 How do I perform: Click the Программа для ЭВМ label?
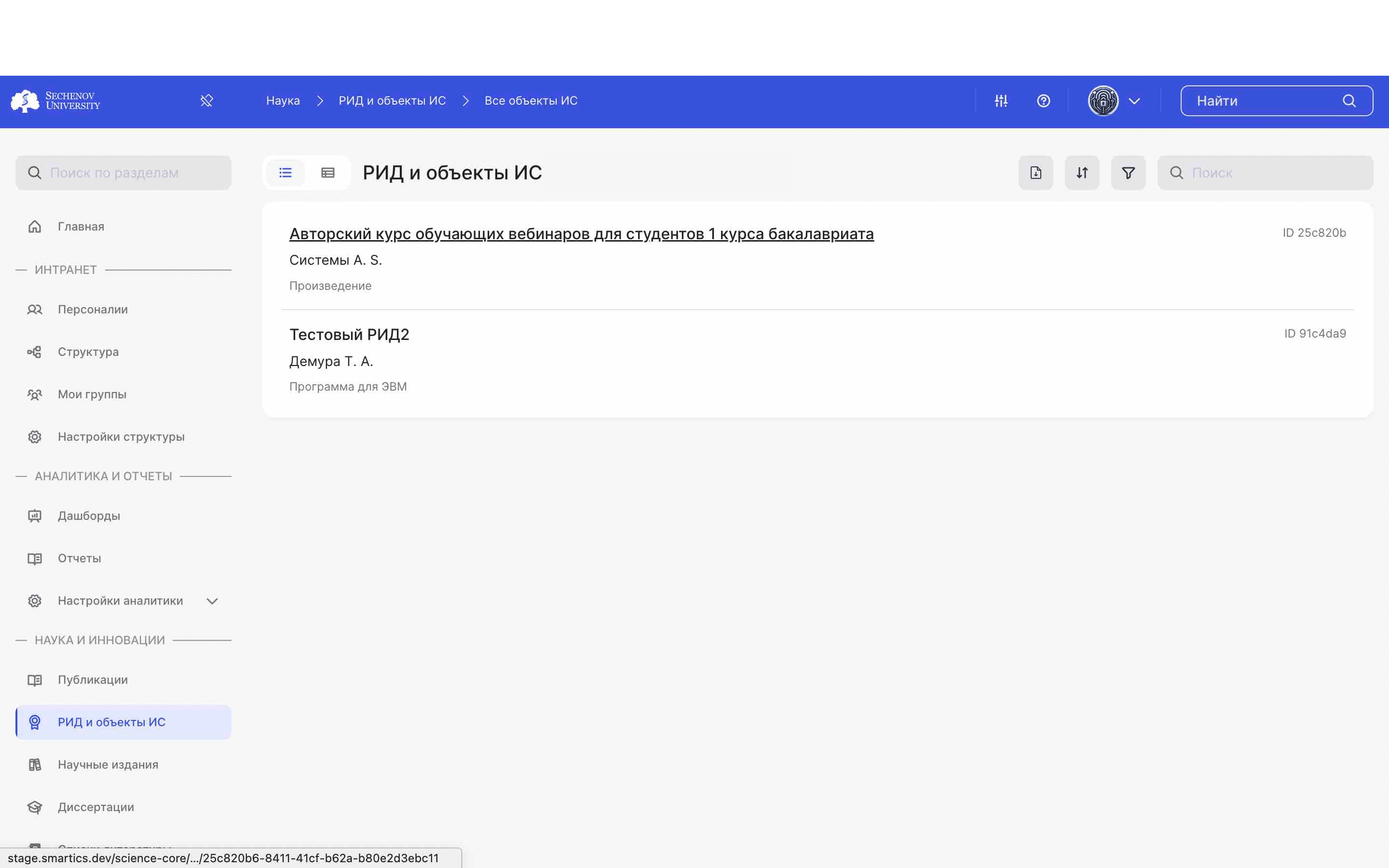pos(348,387)
